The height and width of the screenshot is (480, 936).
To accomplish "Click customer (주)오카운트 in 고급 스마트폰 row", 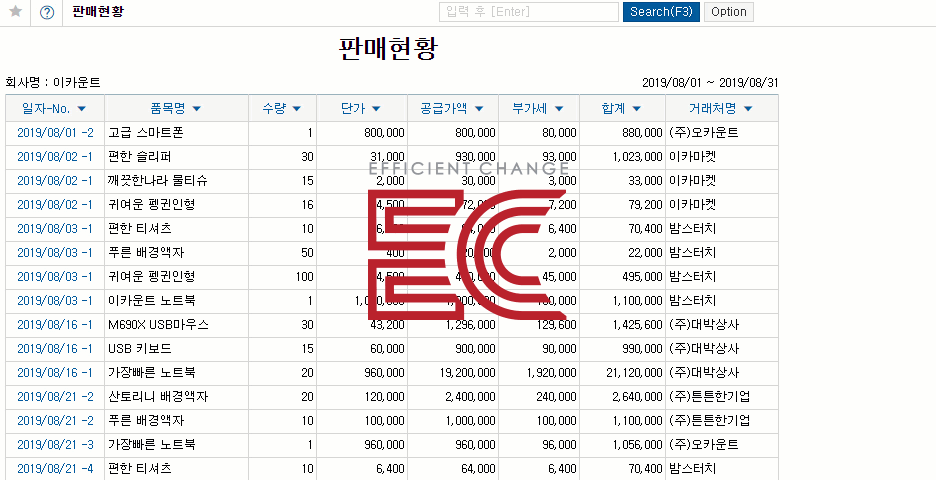I will (704, 133).
